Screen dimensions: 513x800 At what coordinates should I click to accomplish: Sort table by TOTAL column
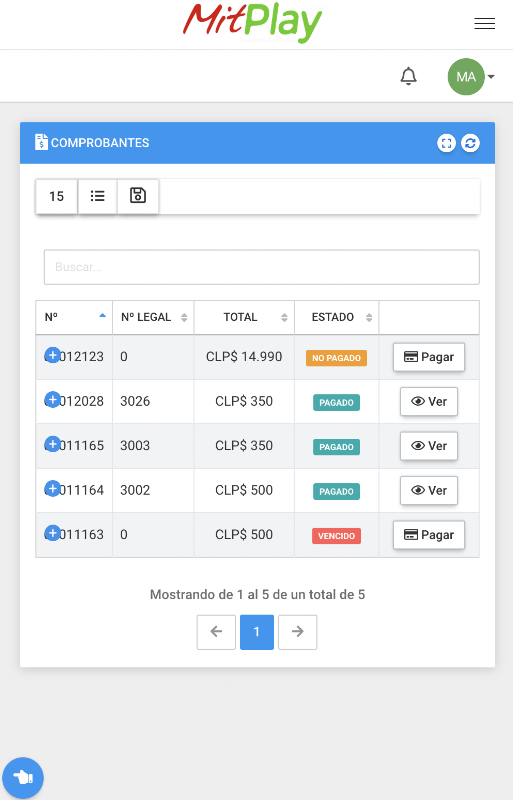244,317
